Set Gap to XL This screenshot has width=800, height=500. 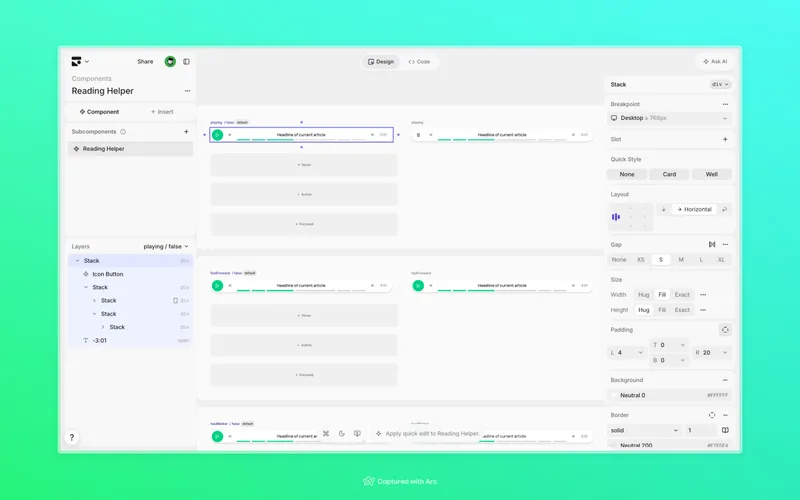pos(721,260)
